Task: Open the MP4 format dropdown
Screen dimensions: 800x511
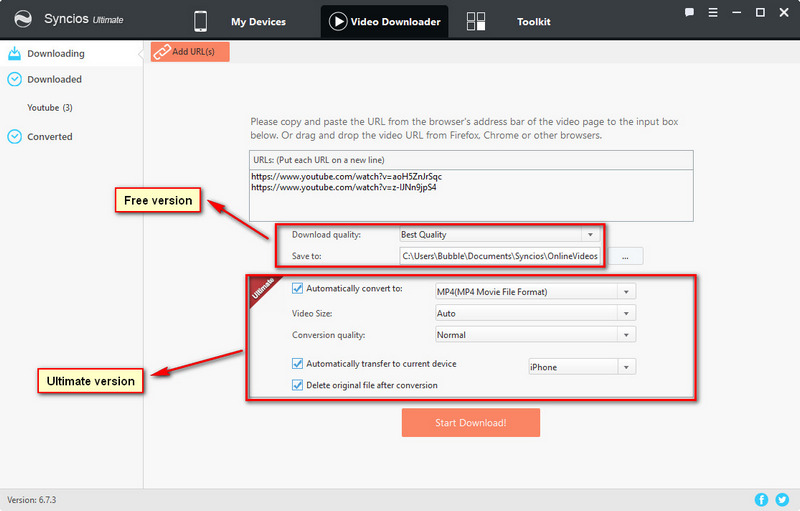Action: (x=627, y=292)
